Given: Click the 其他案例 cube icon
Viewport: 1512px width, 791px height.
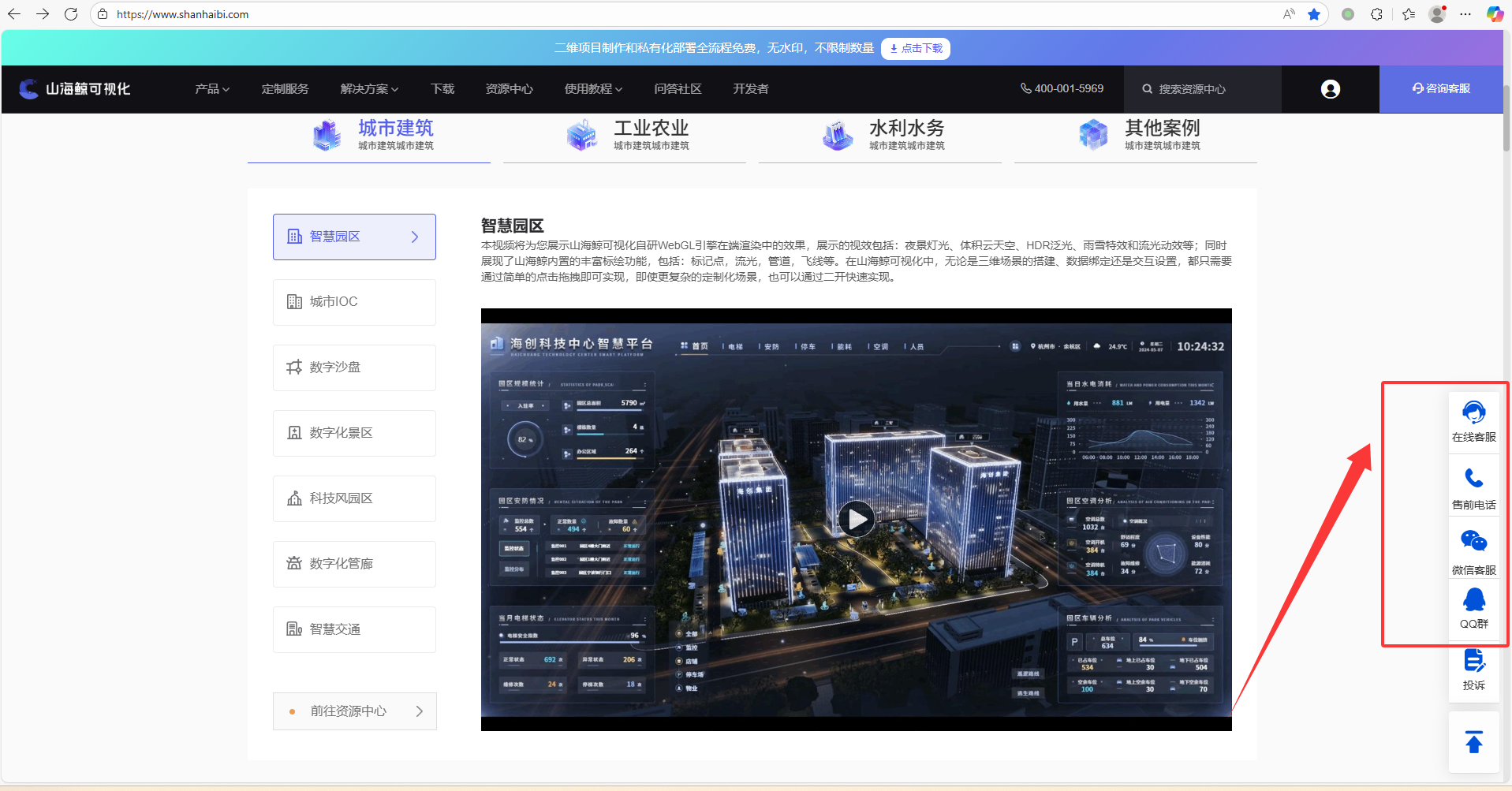Looking at the screenshot, I should coord(1093,135).
